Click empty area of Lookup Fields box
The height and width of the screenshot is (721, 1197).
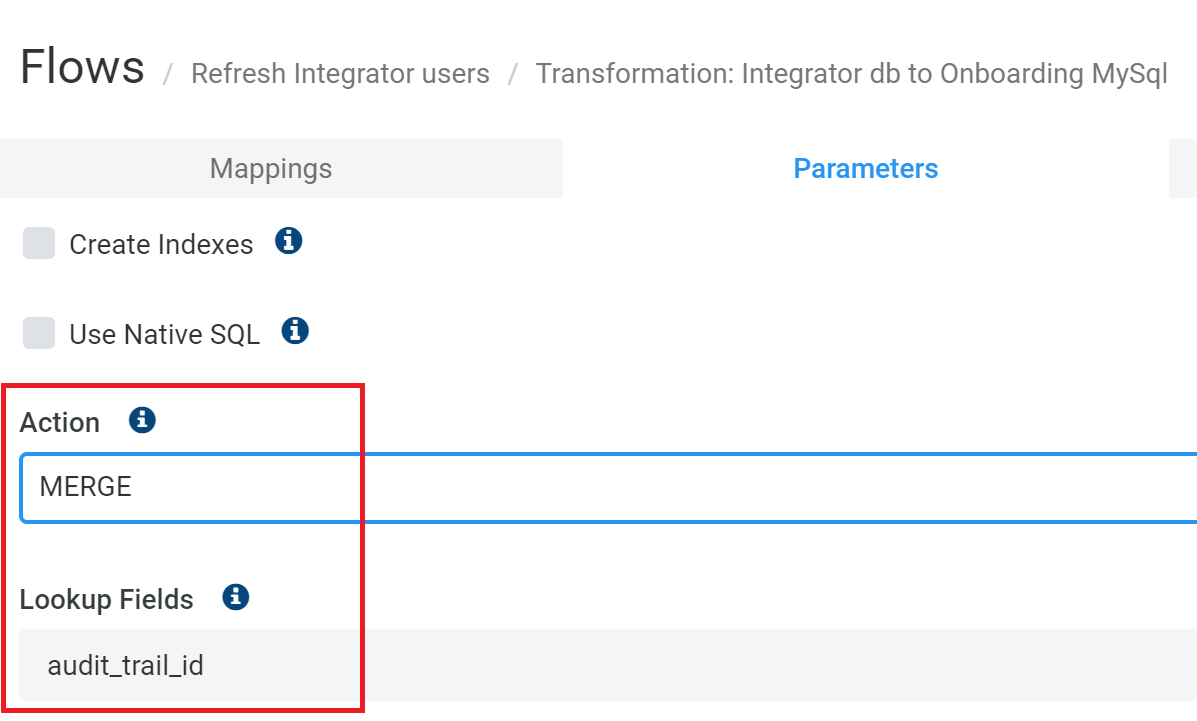point(687,665)
